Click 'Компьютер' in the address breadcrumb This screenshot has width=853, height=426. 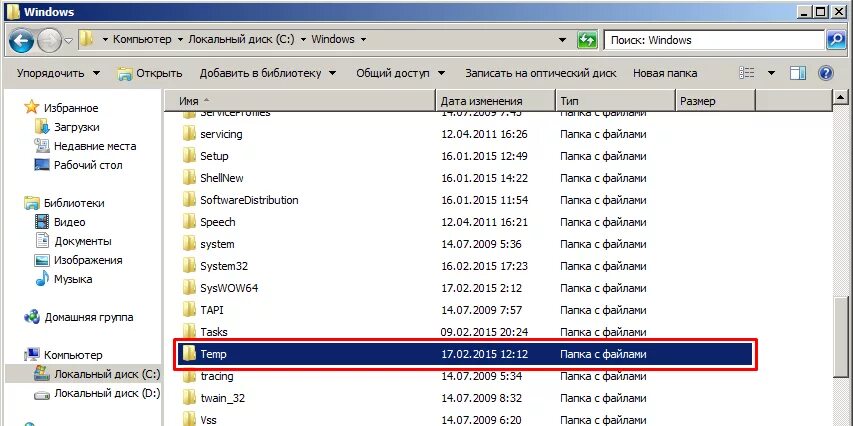[141, 39]
